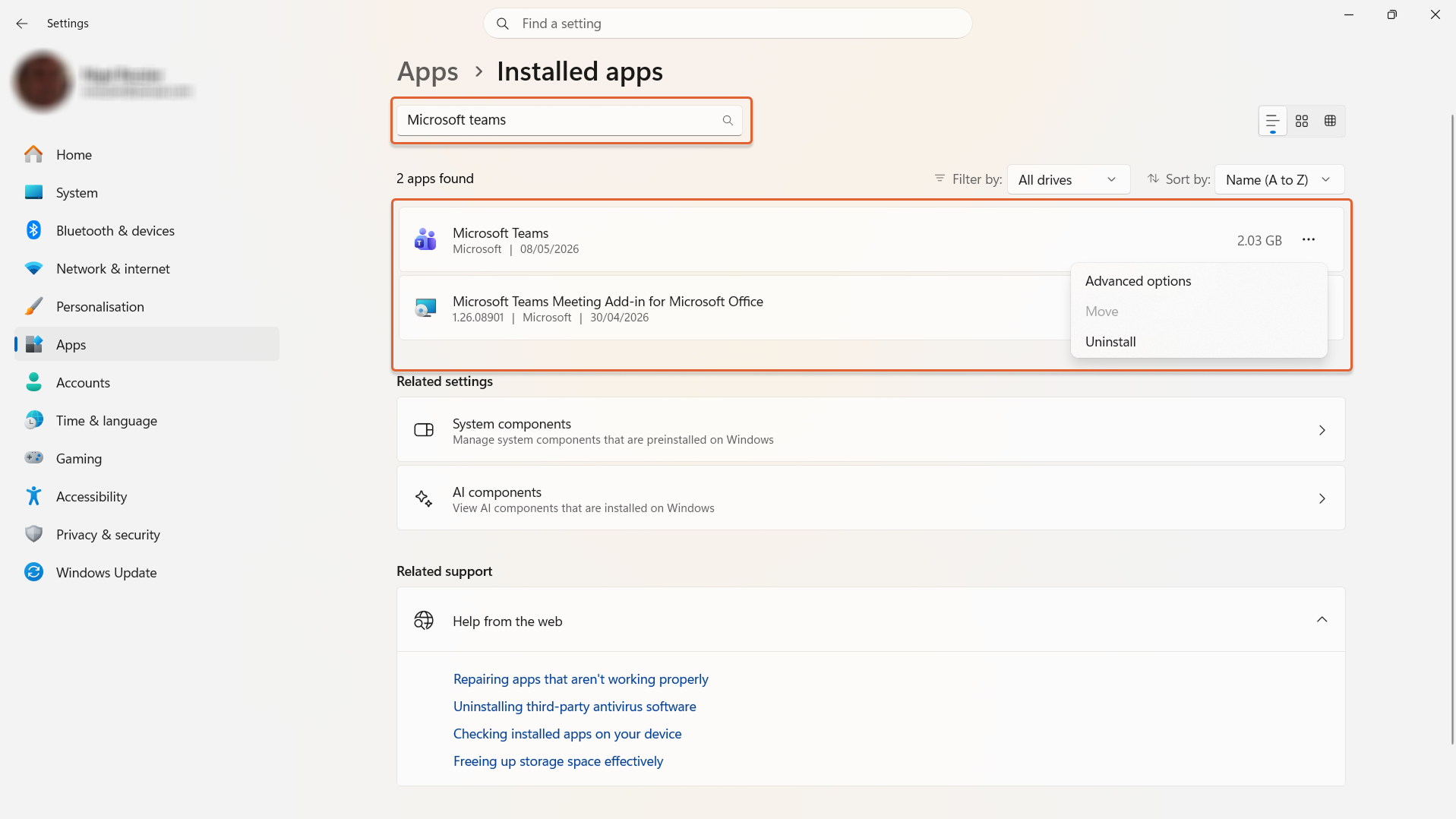Viewport: 1456px width, 819px height.
Task: Click the Accounts person icon
Action: coord(33,382)
